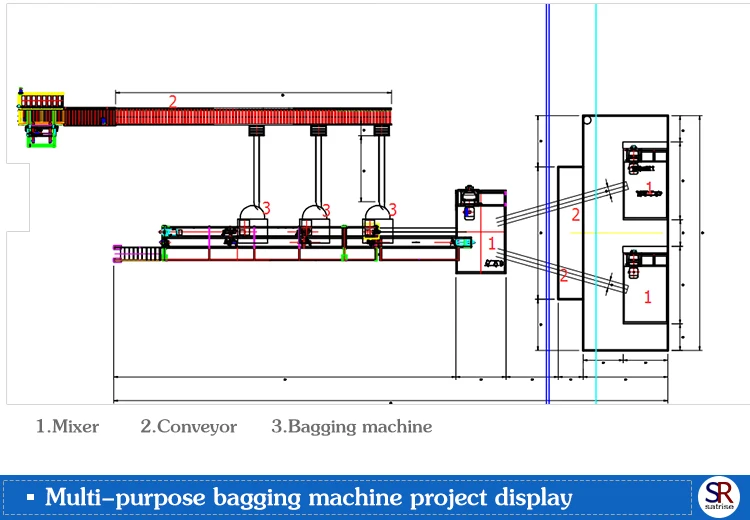The height and width of the screenshot is (520, 750).
Task: Click the magenta-ended roller conveyor section
Action: click(x=139, y=254)
